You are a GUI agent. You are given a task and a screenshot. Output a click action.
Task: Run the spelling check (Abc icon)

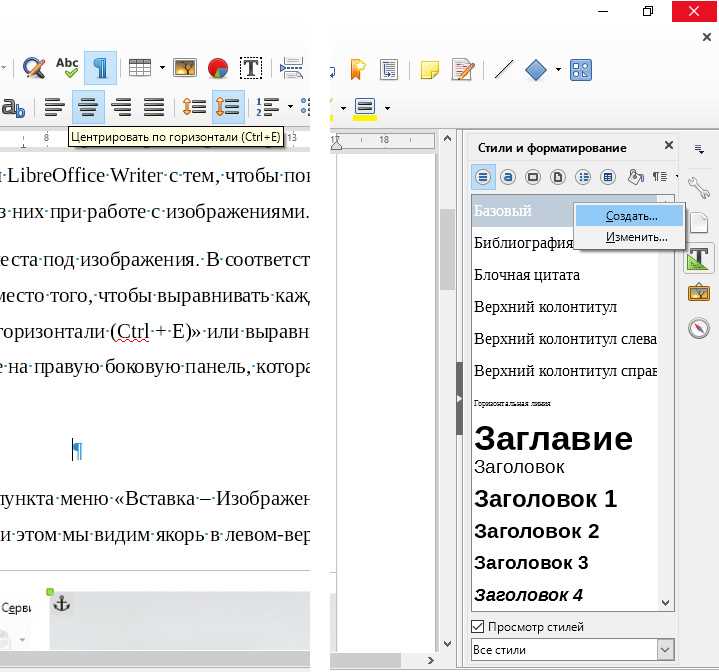[67, 67]
